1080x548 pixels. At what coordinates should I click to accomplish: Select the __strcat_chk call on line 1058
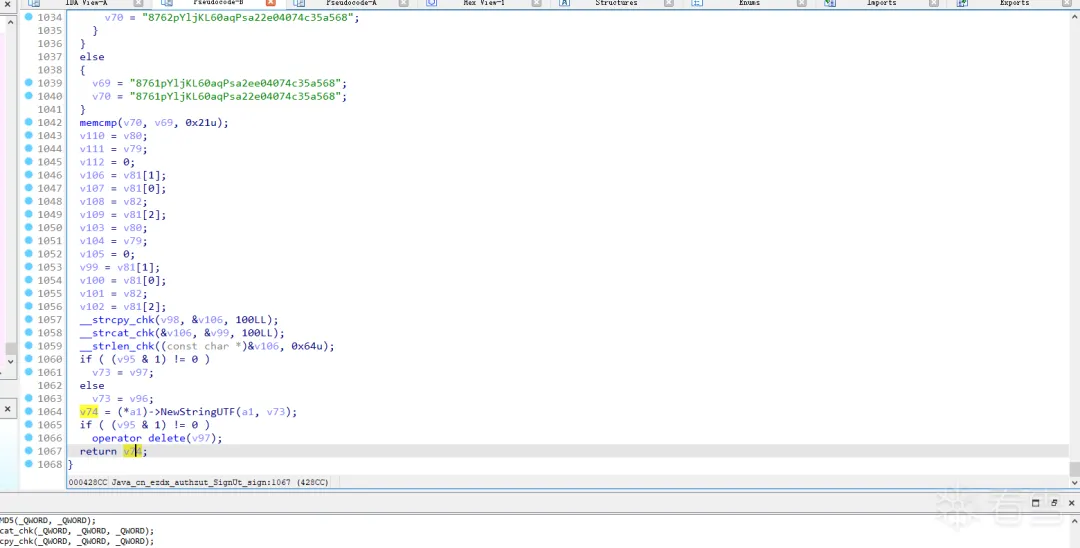pos(117,333)
